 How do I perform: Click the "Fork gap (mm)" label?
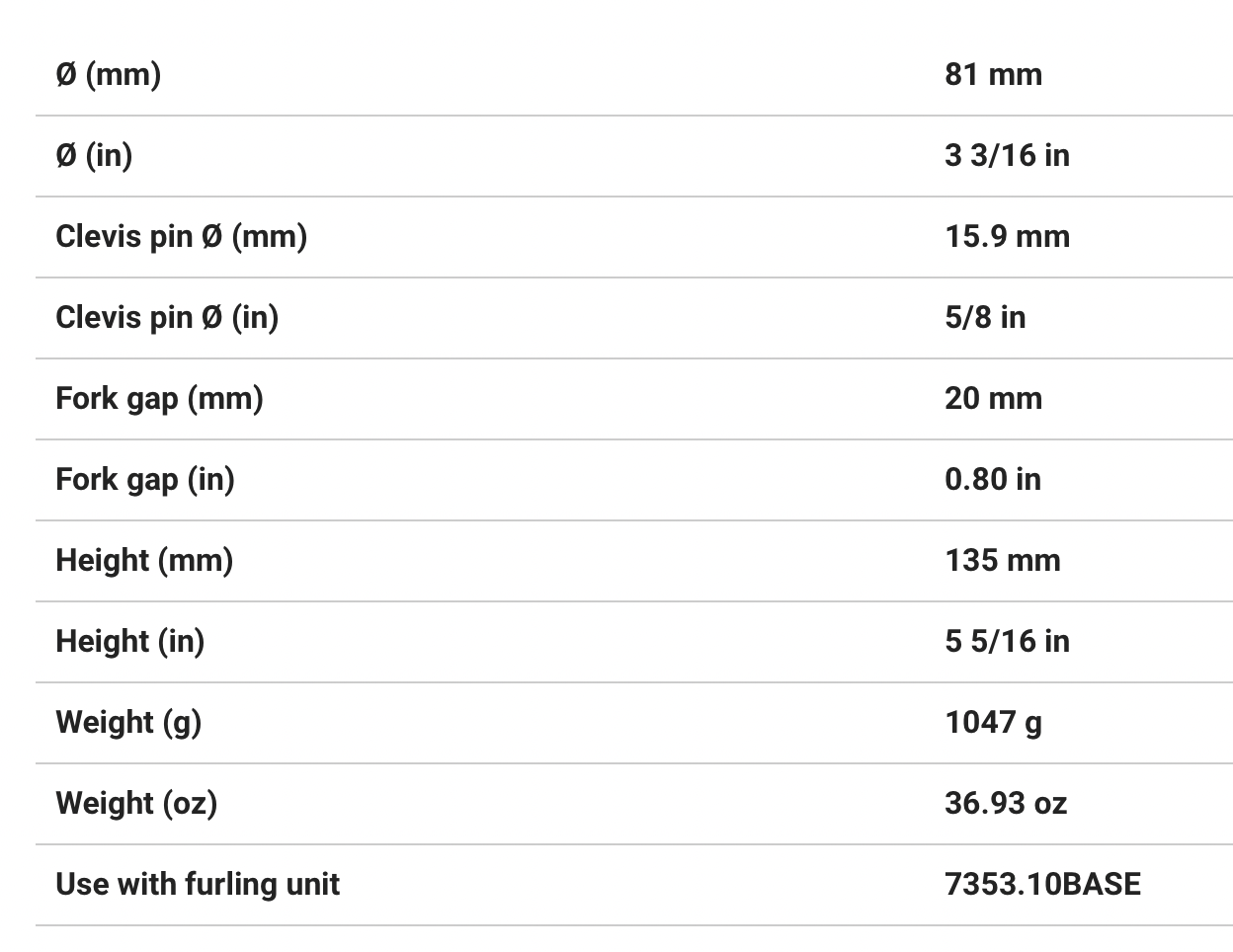[159, 399]
